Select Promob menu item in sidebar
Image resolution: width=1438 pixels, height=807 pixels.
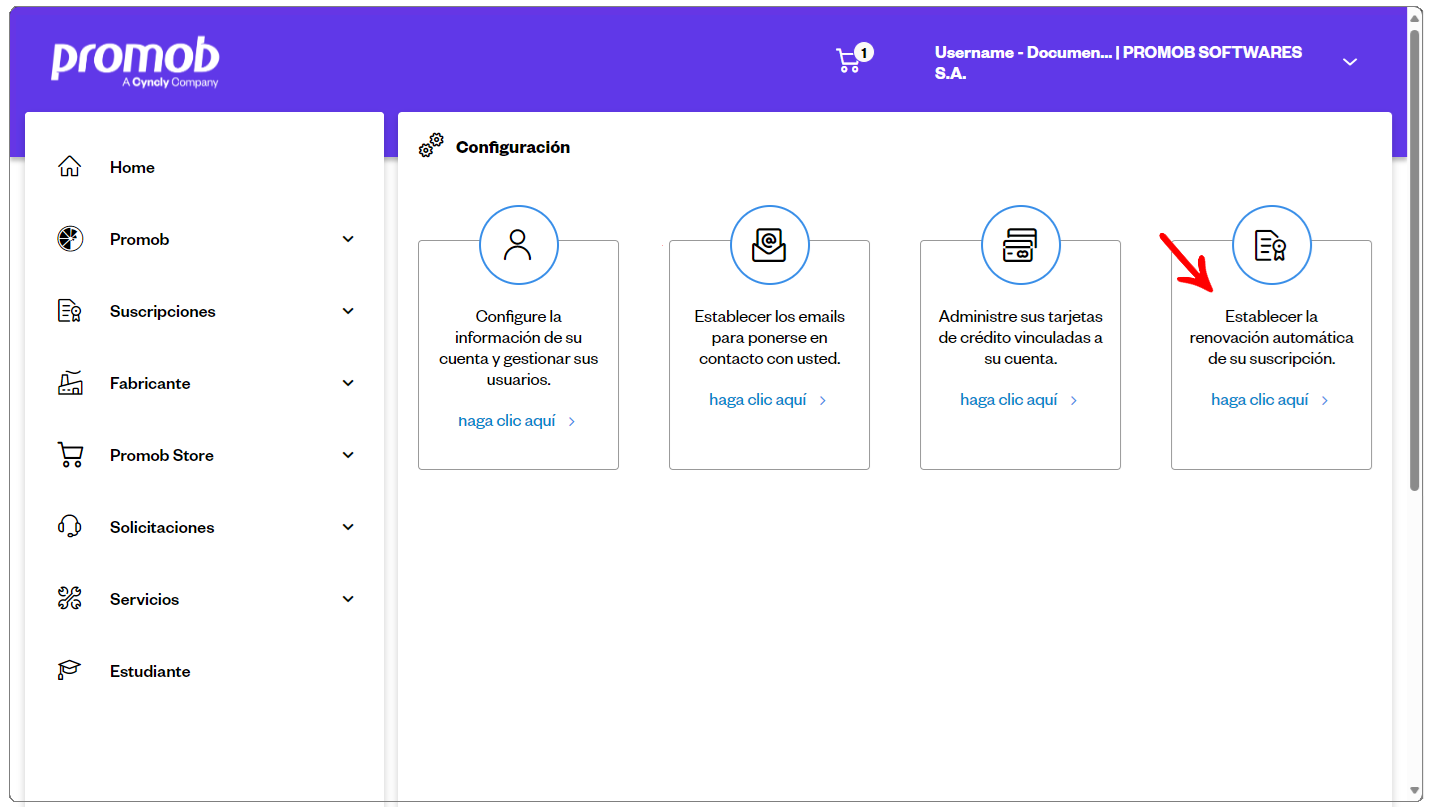[140, 239]
